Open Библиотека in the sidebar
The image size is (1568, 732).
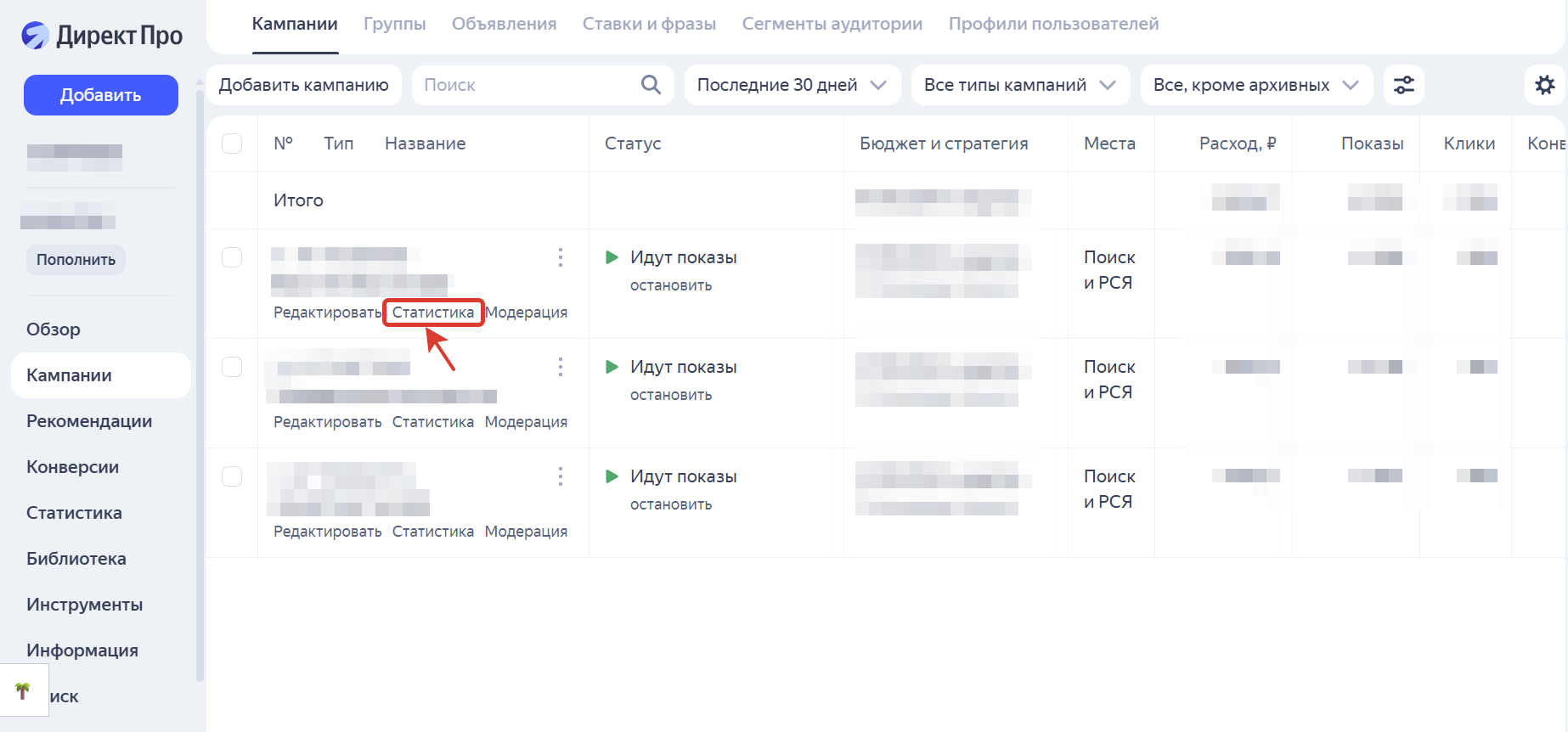(x=76, y=559)
